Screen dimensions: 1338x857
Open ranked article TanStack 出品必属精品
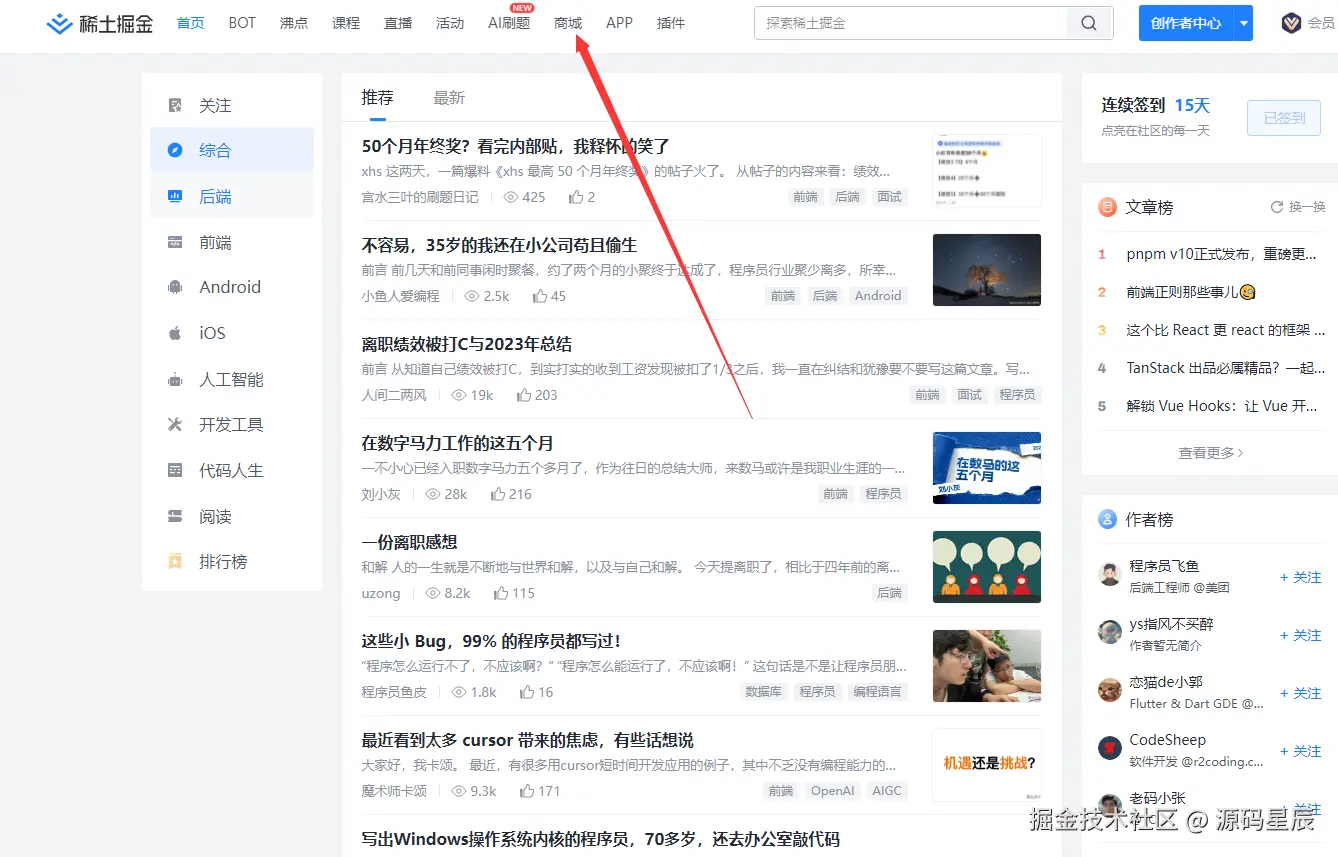pyautogui.click(x=1225, y=368)
